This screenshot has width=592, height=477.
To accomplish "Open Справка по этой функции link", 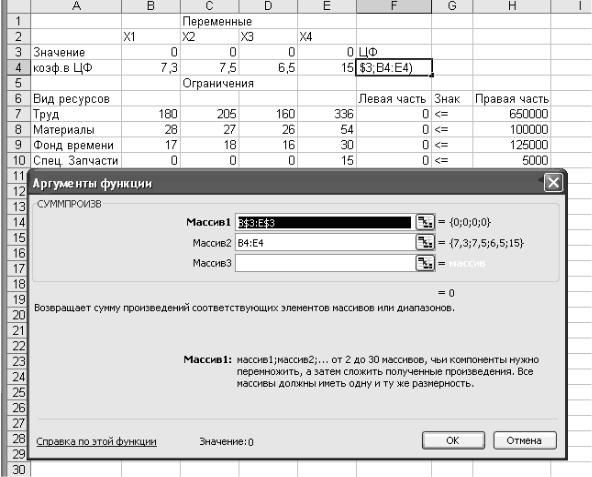I will tap(96, 441).
